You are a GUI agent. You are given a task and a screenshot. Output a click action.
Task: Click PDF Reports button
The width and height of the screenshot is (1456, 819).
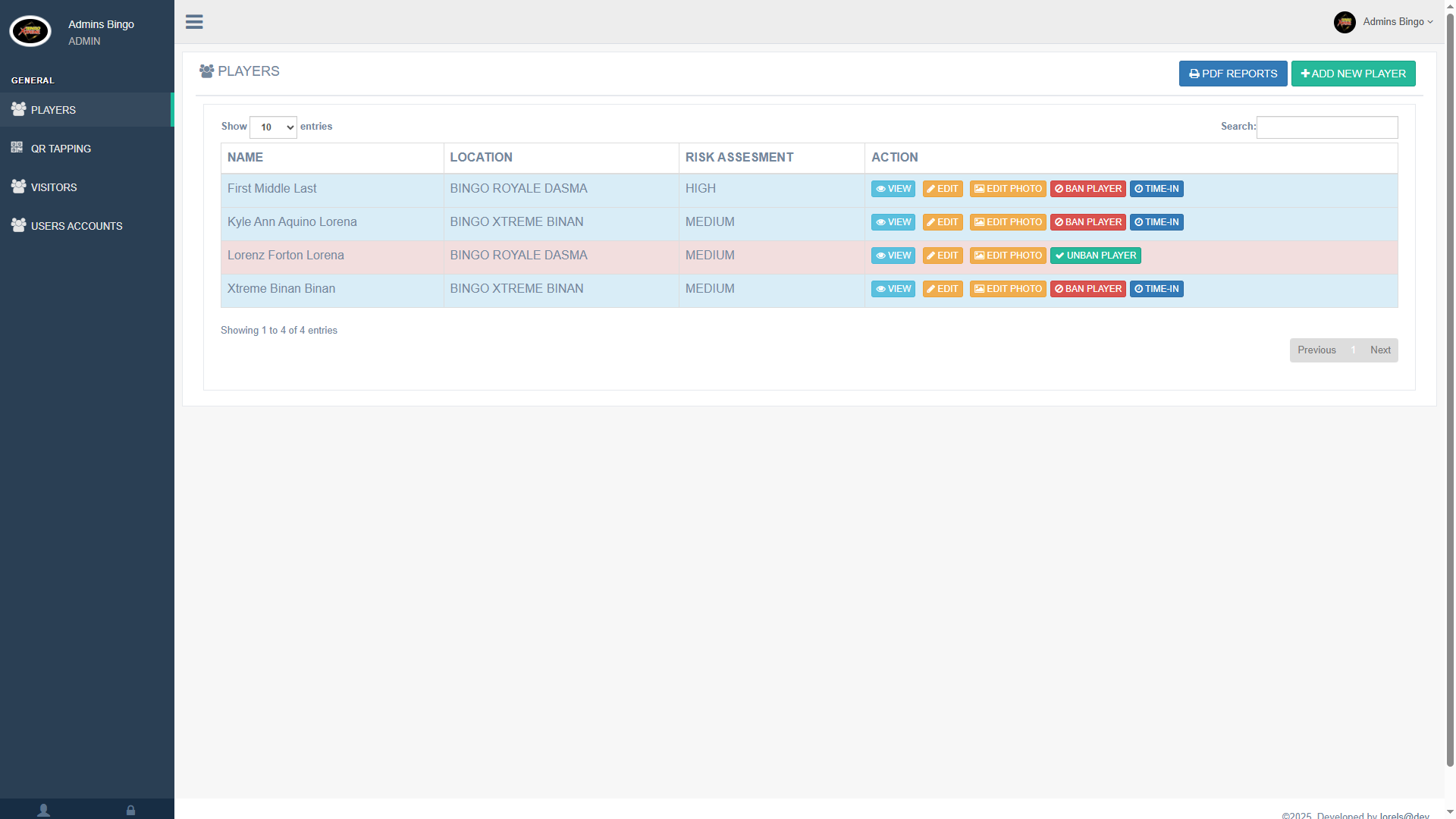(x=1232, y=74)
